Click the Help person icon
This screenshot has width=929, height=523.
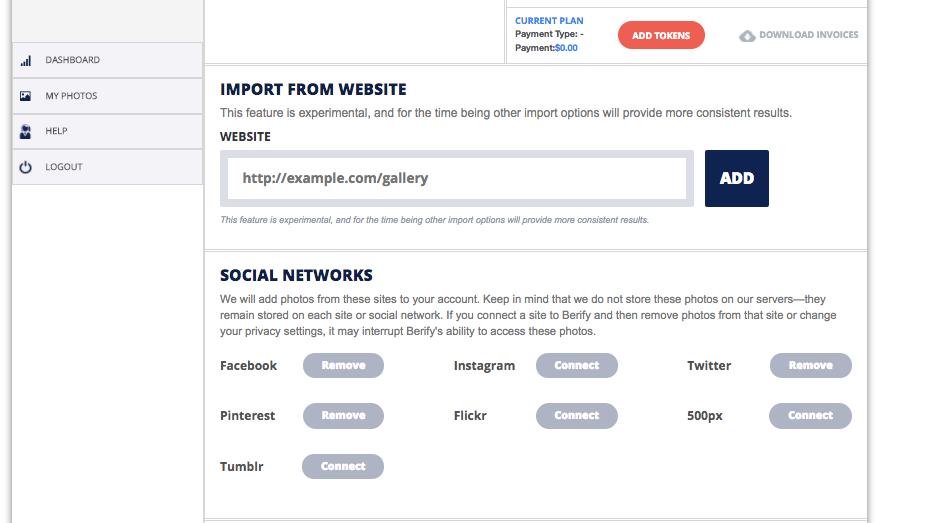[25, 131]
